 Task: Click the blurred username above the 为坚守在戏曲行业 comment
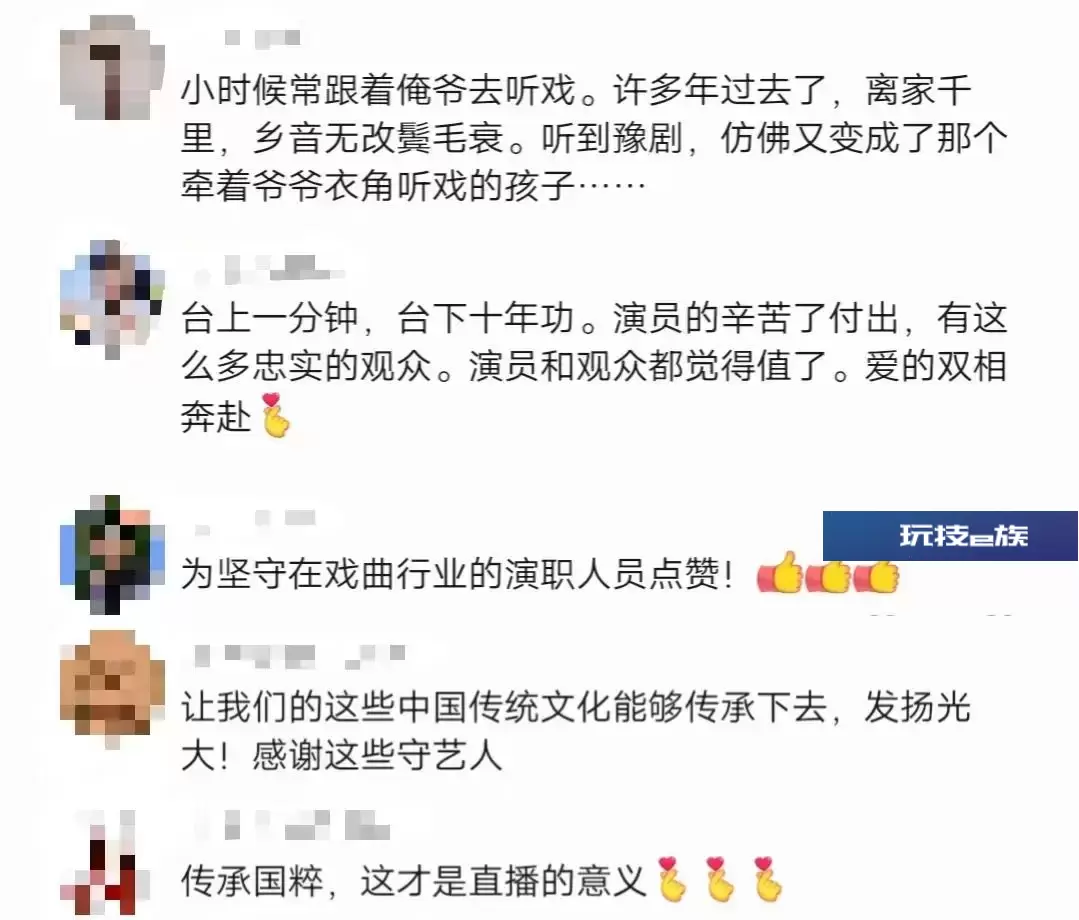[255, 520]
